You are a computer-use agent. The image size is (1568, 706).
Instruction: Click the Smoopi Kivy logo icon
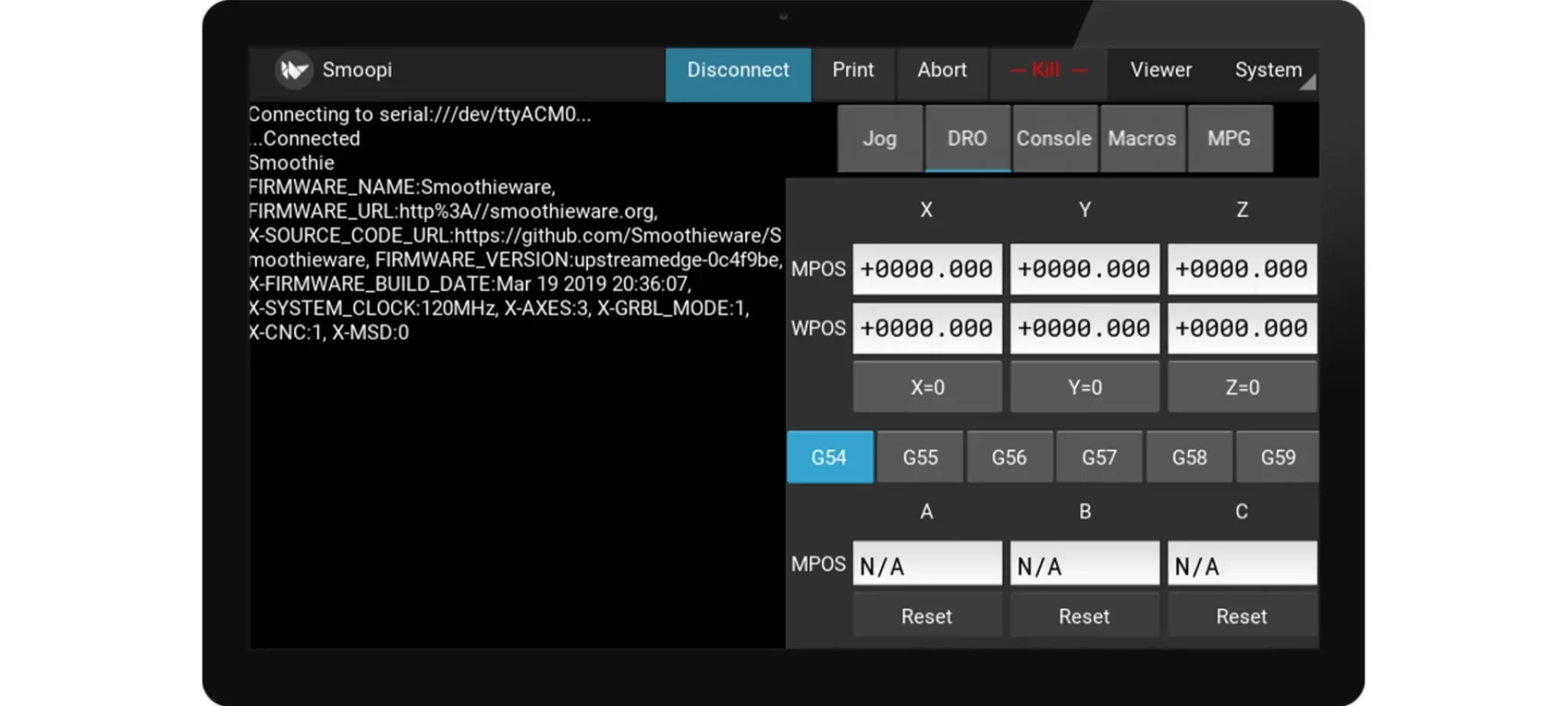click(293, 70)
